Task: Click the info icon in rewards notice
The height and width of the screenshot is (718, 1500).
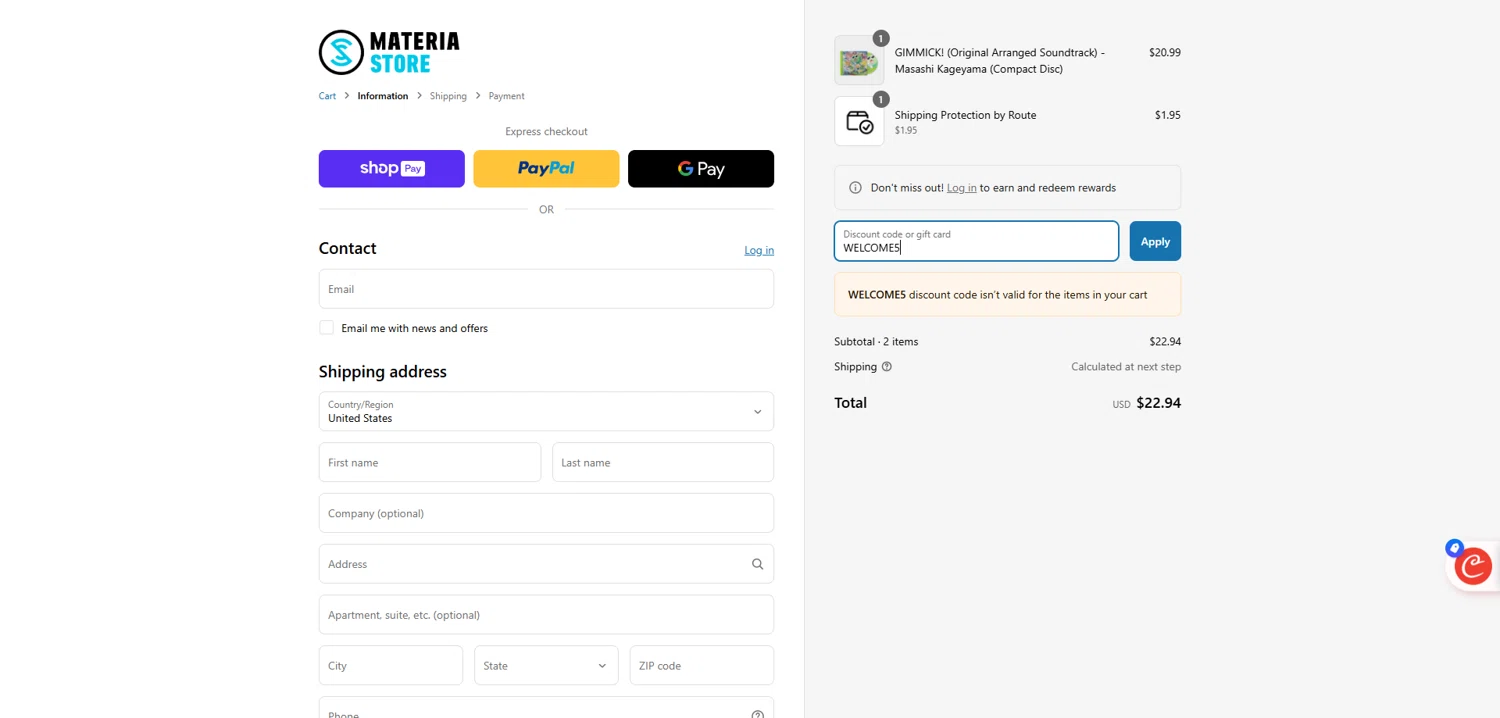Action: pyautogui.click(x=855, y=188)
